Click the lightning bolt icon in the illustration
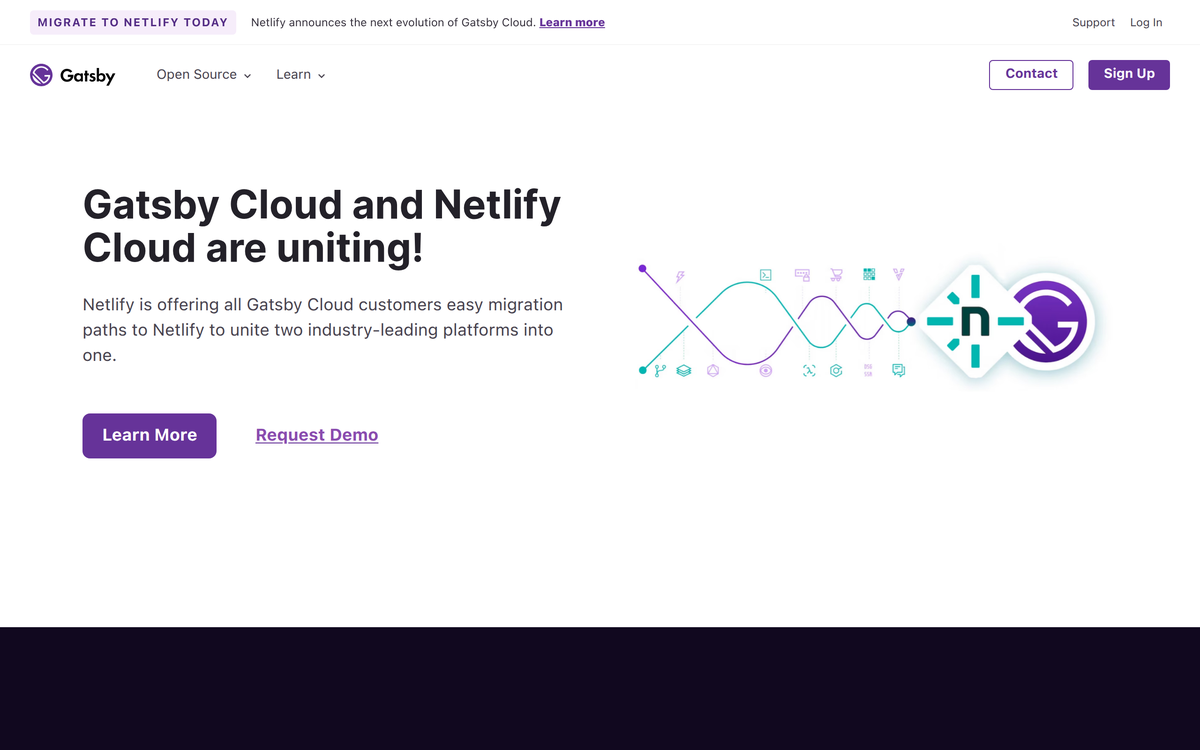1200x750 pixels. [x=680, y=276]
